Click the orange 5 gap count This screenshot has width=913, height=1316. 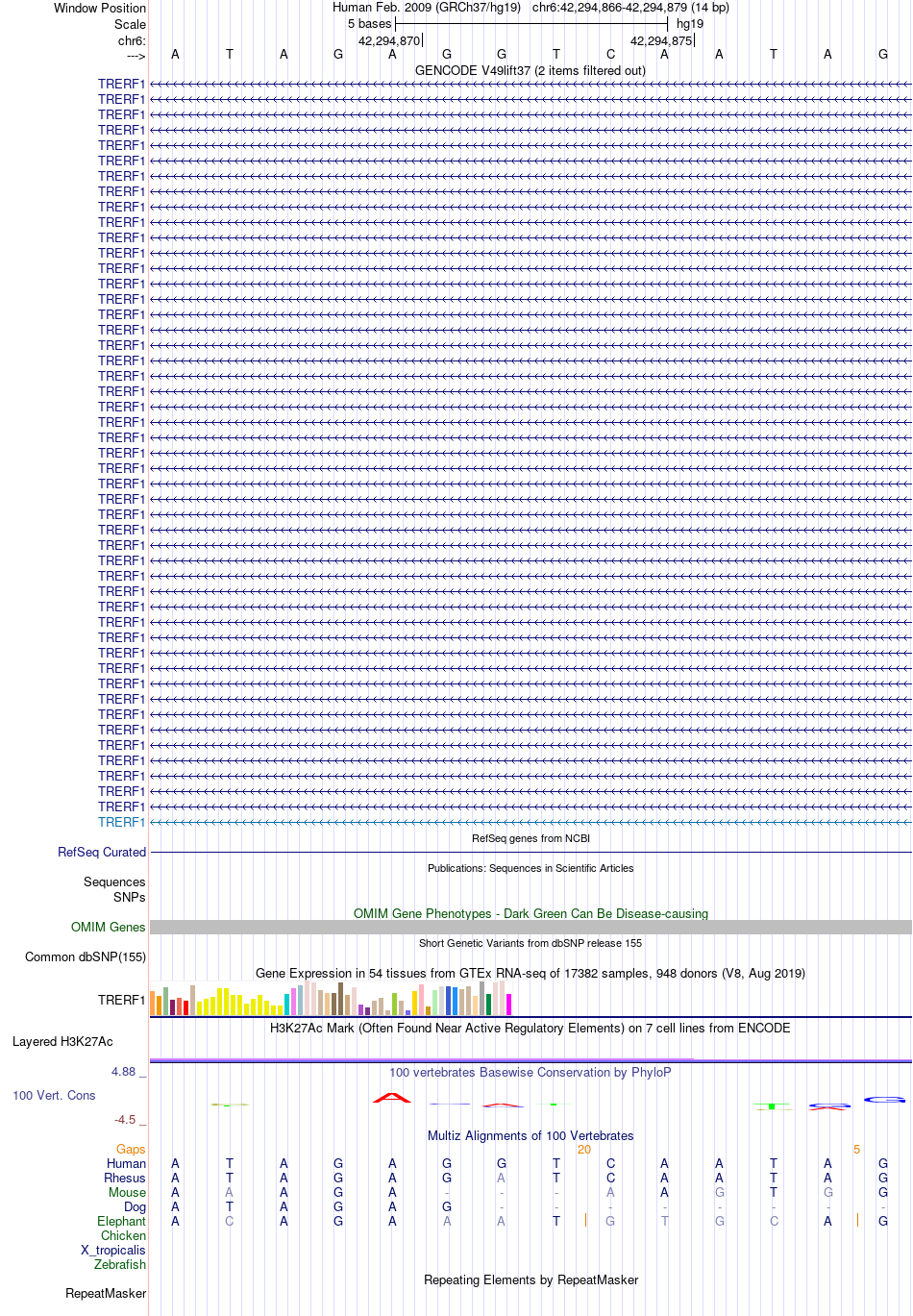856,1149
